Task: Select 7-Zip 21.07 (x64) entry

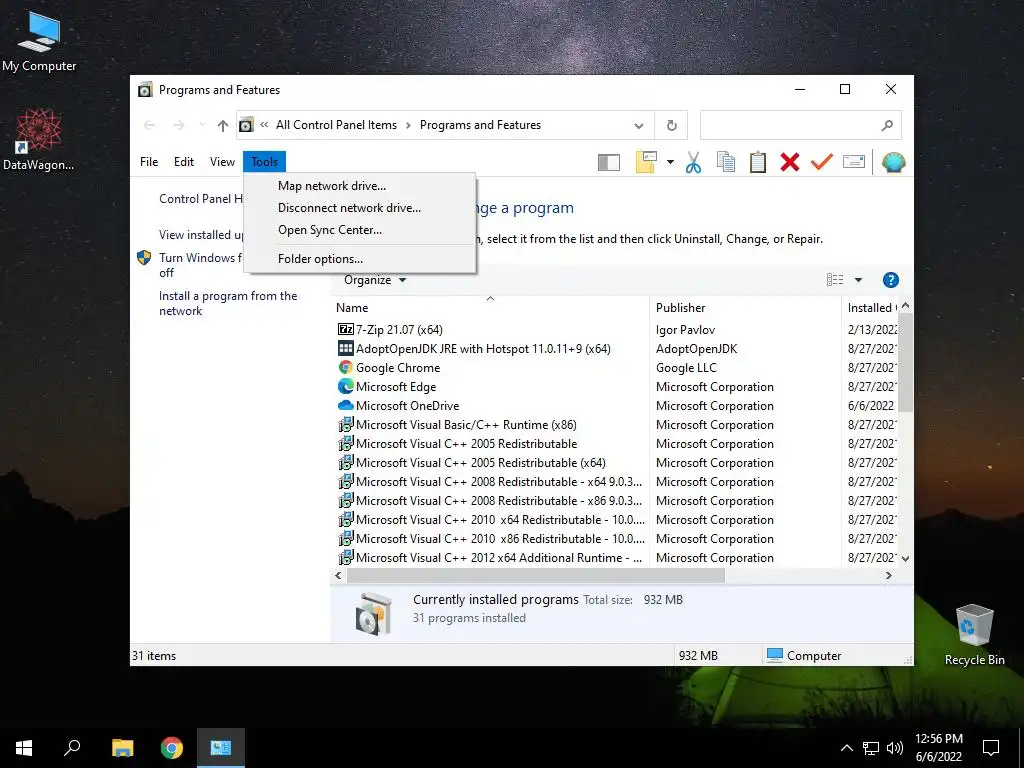Action: [399, 330]
